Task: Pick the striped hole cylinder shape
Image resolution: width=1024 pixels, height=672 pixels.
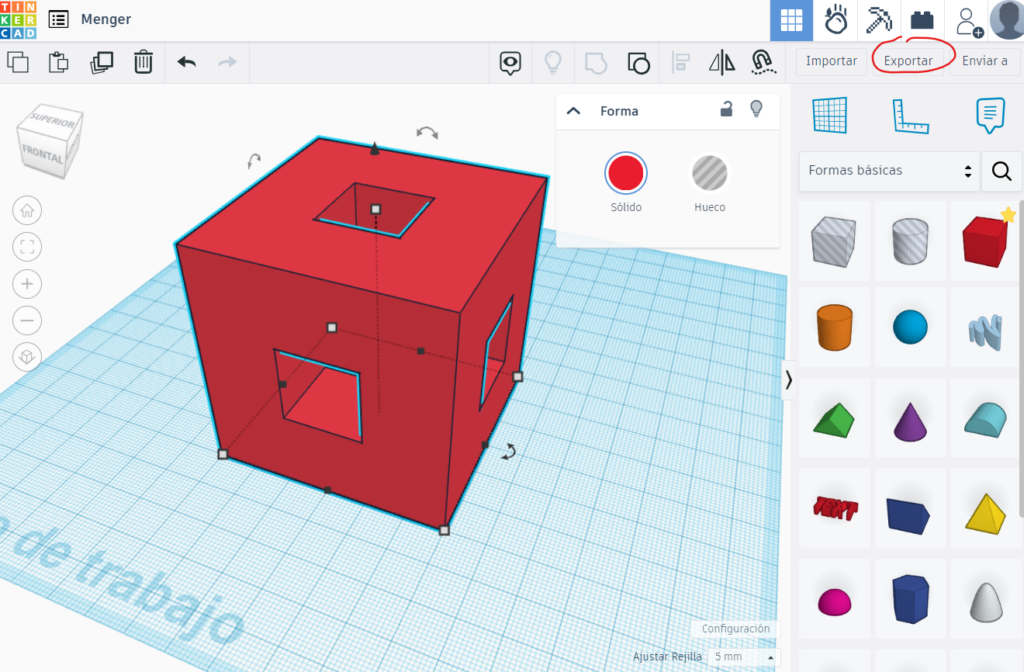Action: click(x=910, y=241)
